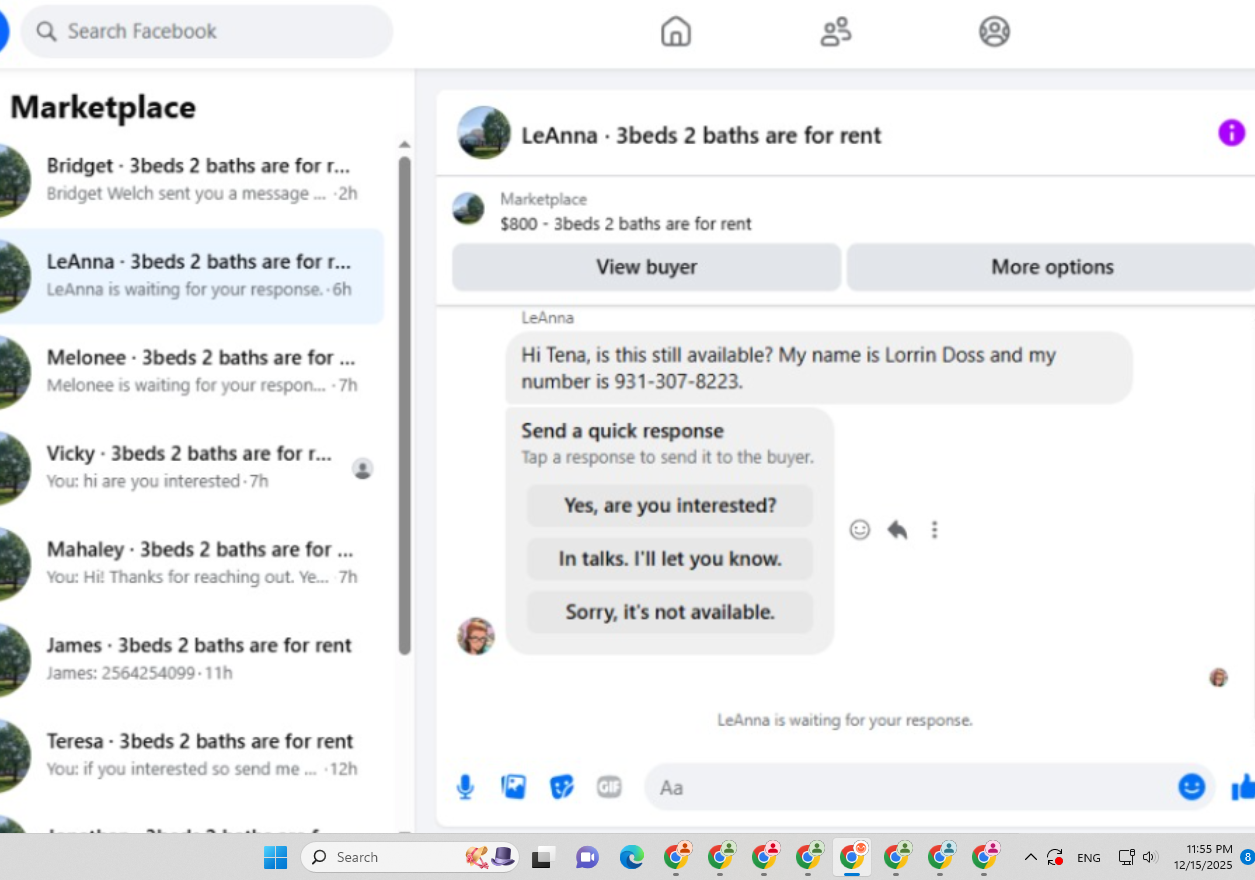The image size is (1255, 880).
Task: Switch to the active Chrome window in taskbar
Action: coord(853,857)
